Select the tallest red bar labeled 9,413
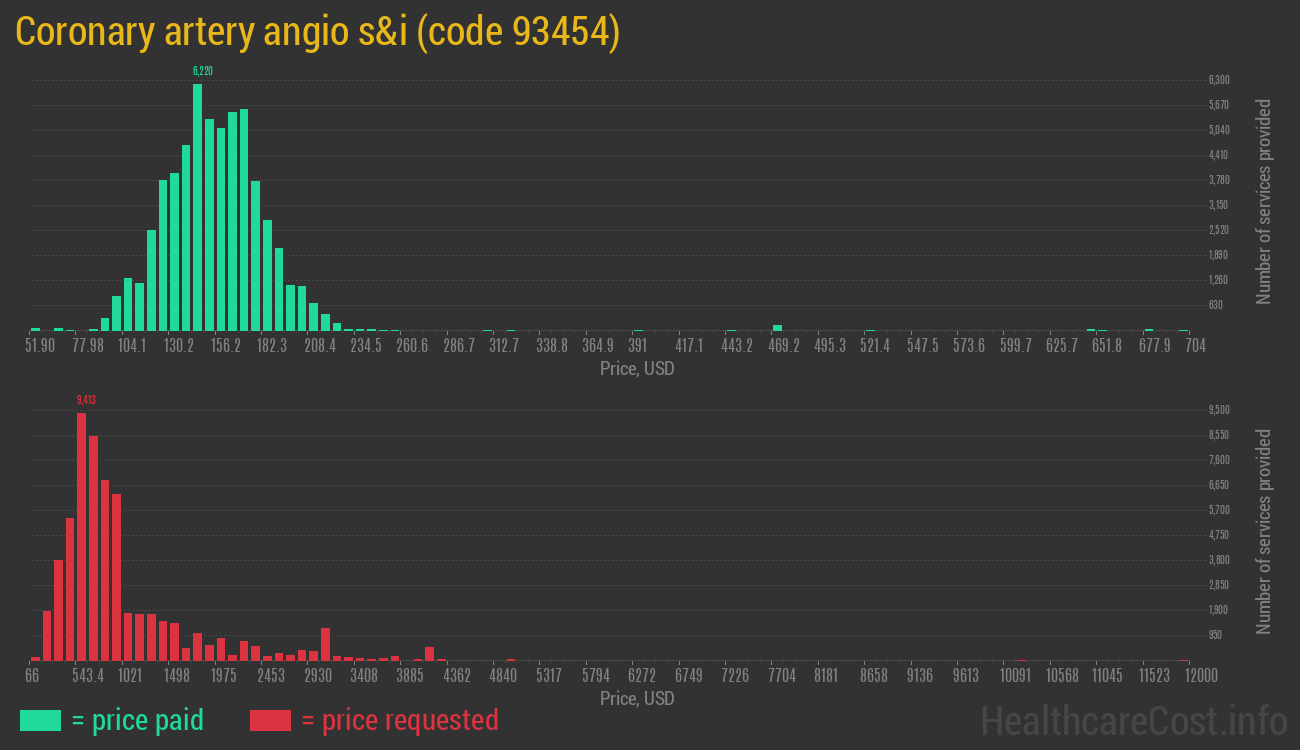1300x750 pixels. pos(81,536)
